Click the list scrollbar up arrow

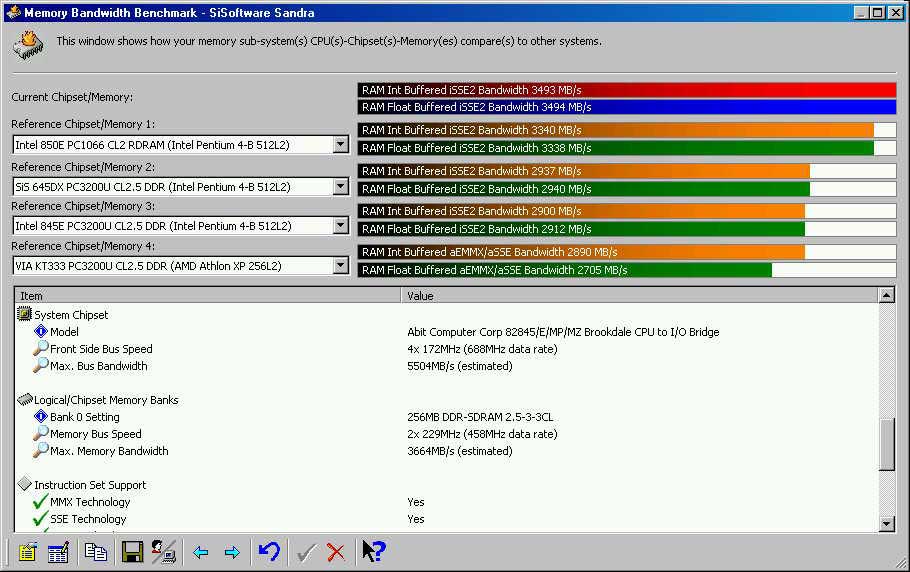point(886,295)
